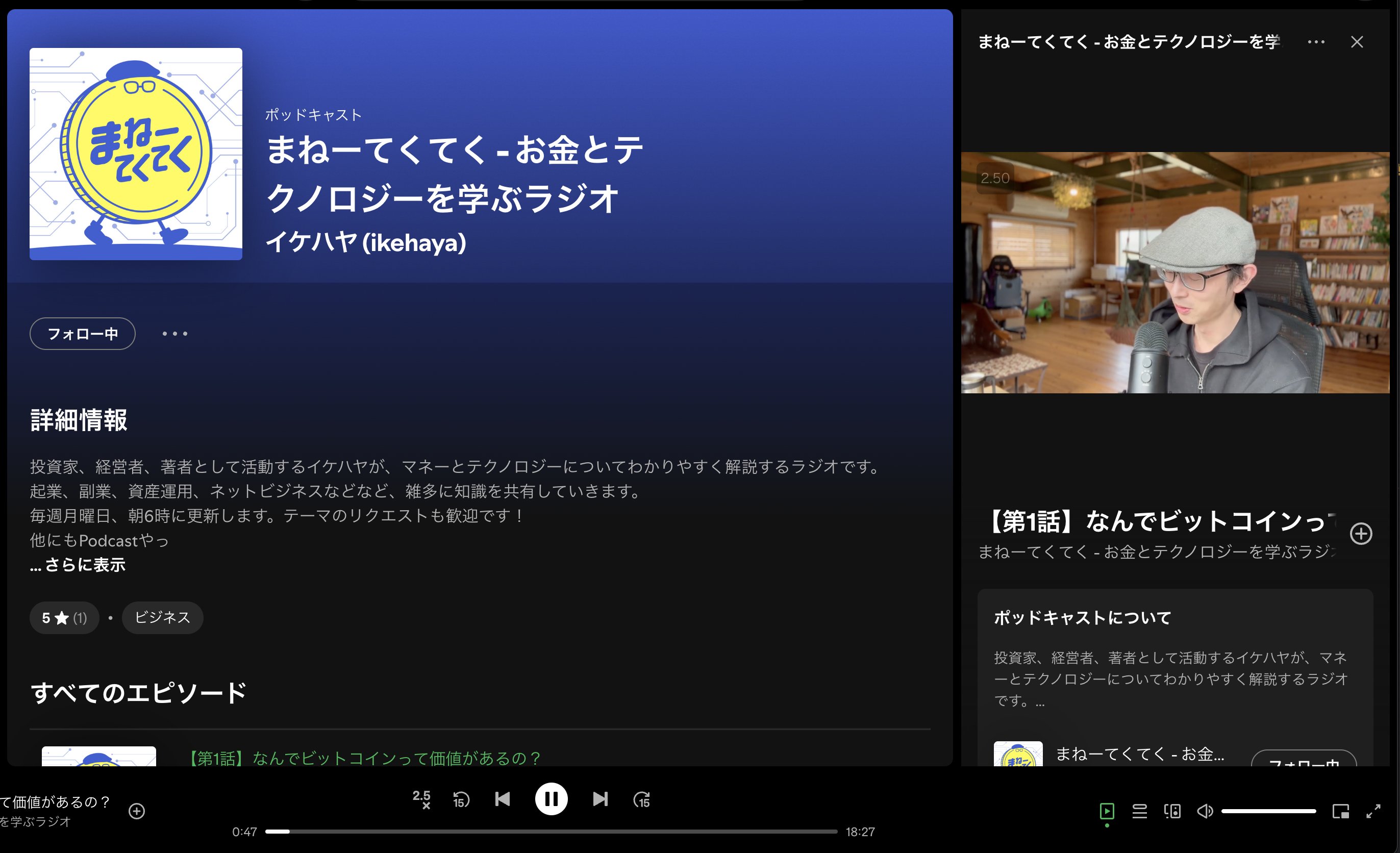This screenshot has height=853, width=1400.
Task: Toggle the Now Playing view
Action: coord(1107,811)
